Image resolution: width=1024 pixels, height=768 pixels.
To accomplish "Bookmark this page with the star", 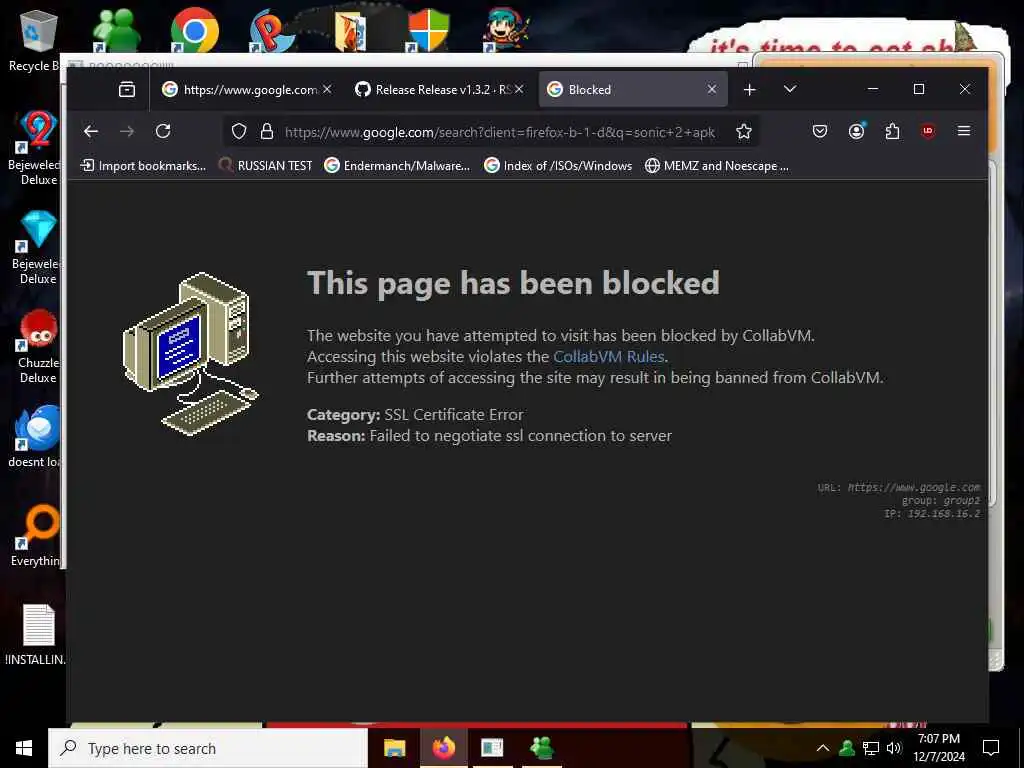I will coord(743,132).
